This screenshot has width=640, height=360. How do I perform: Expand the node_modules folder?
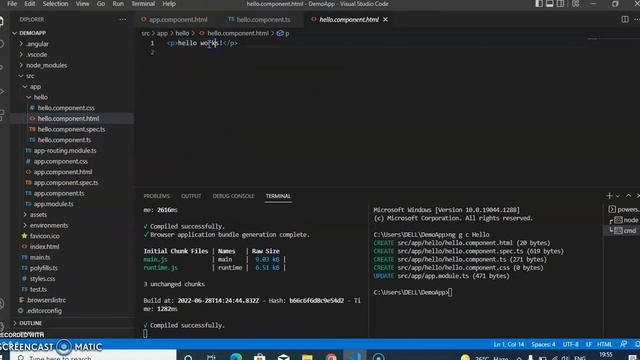[x=47, y=65]
